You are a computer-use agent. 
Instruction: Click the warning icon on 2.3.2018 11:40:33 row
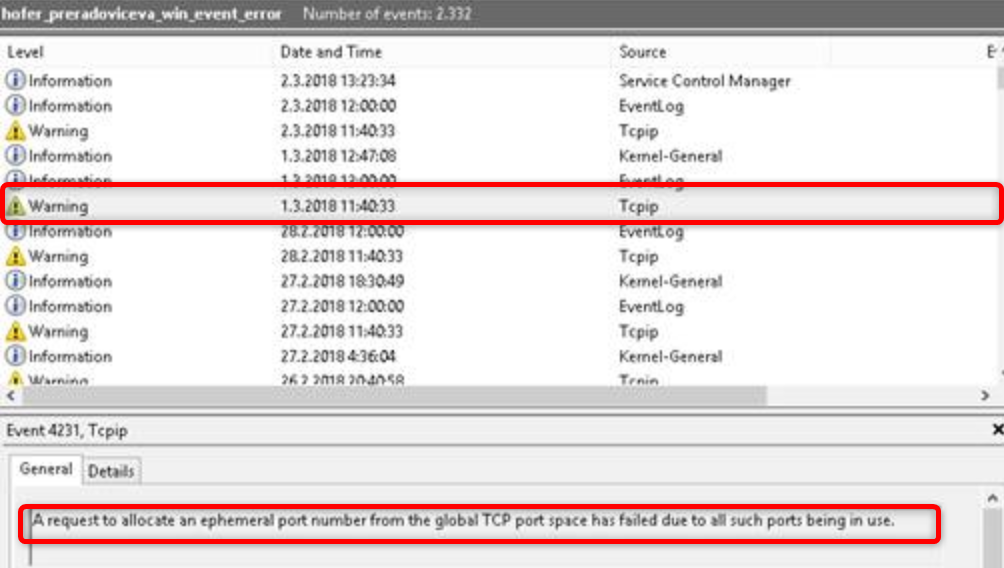coord(15,131)
